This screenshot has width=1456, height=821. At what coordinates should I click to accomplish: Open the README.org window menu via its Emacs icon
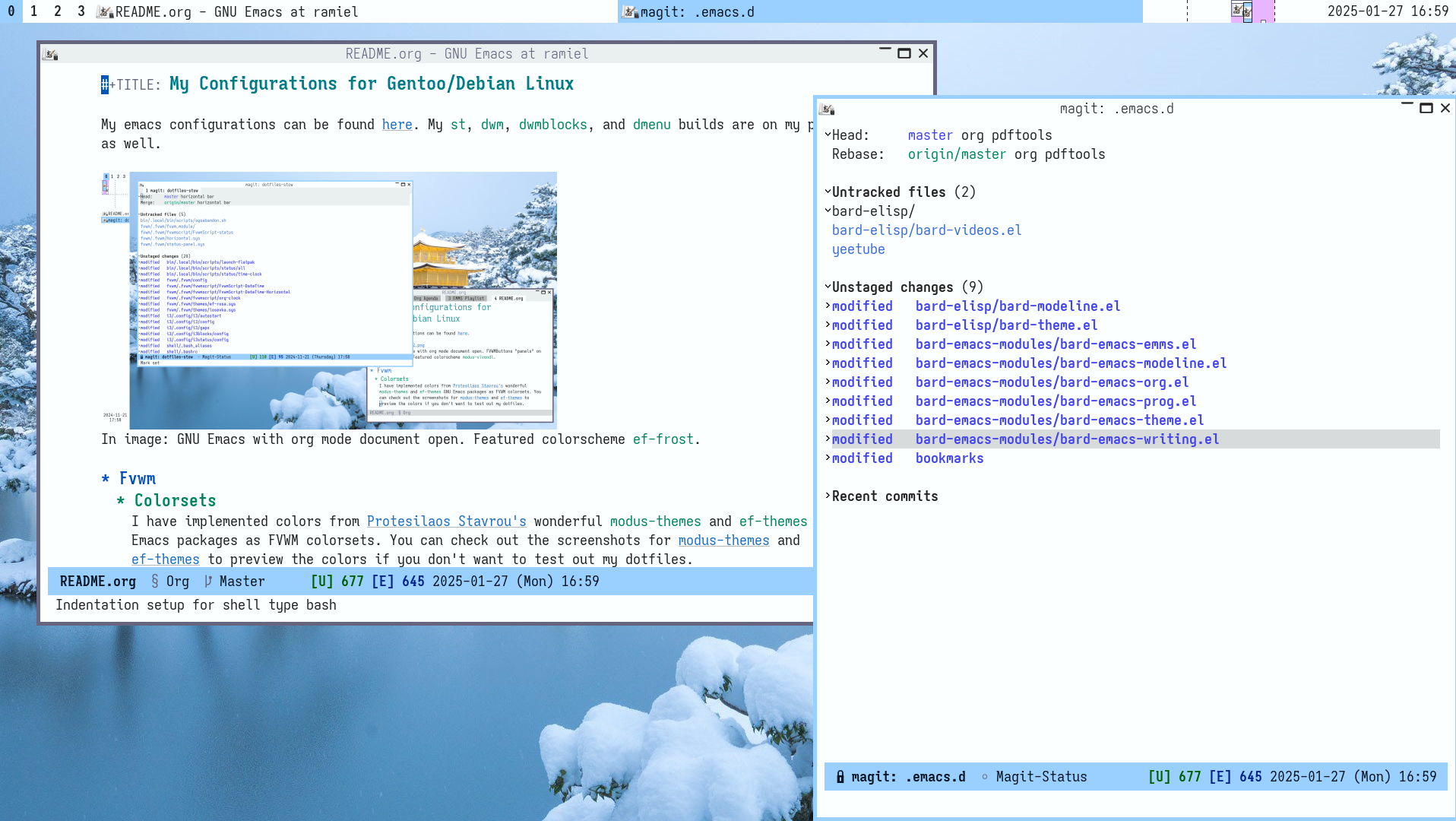pyautogui.click(x=50, y=54)
